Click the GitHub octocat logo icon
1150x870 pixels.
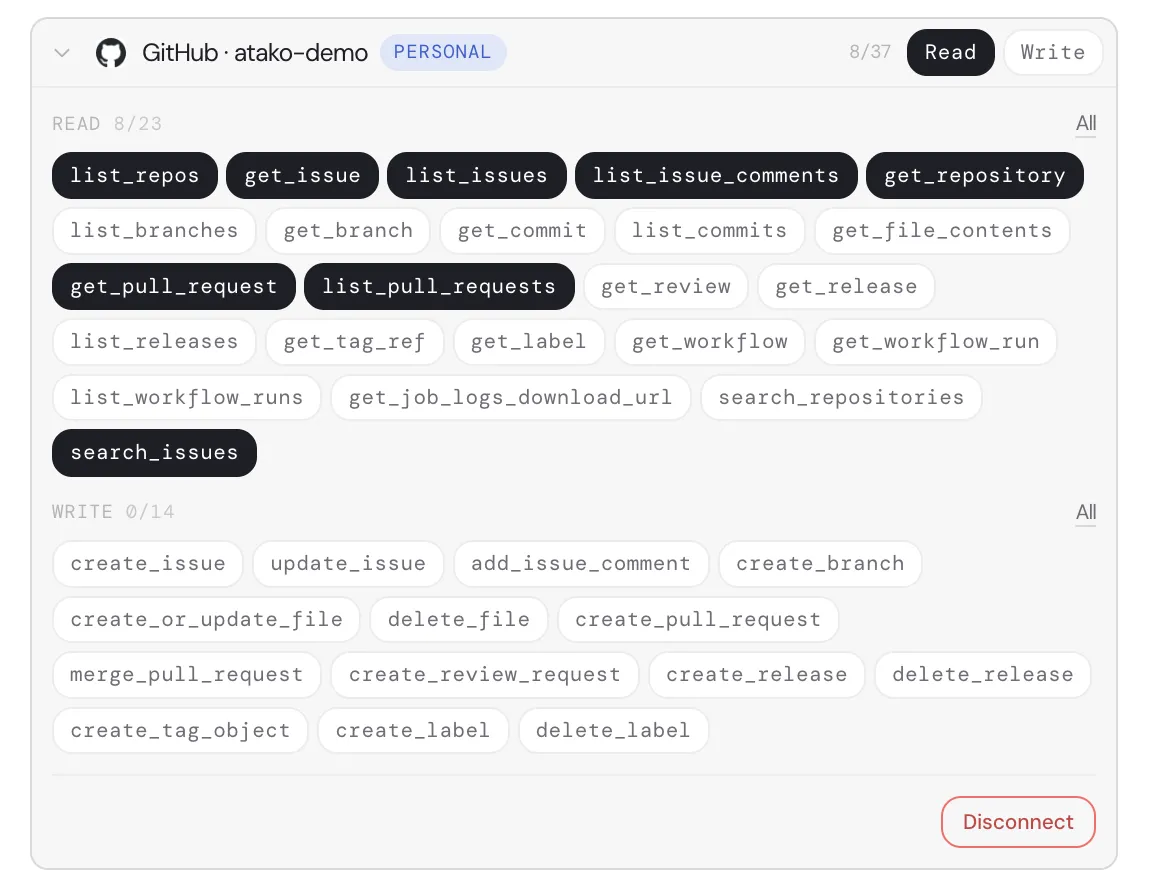click(x=111, y=53)
